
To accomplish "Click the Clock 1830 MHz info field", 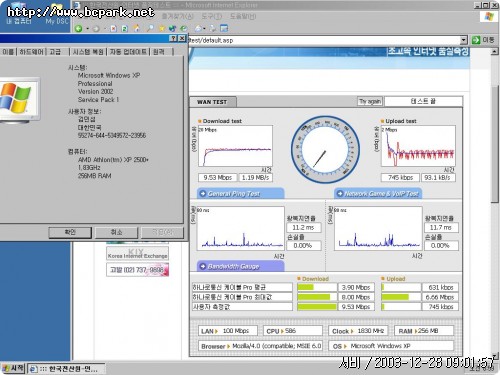I will click(x=358, y=331).
